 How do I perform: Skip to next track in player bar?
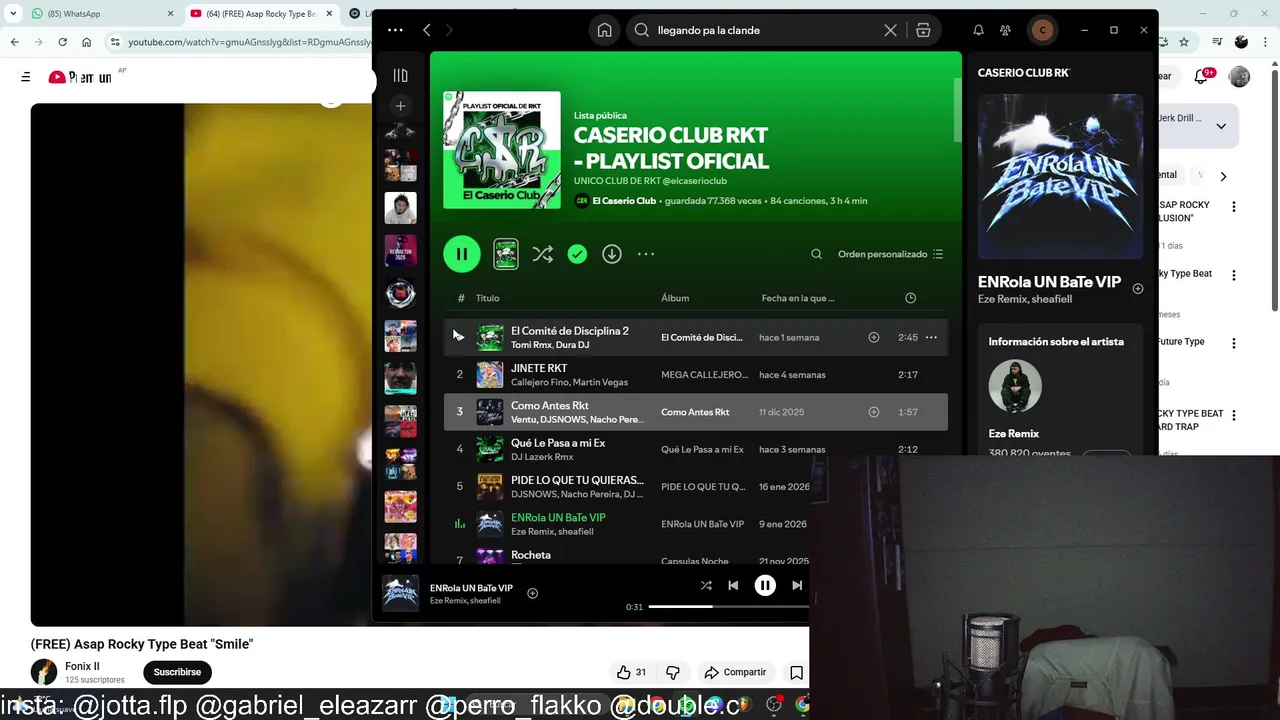(x=797, y=586)
